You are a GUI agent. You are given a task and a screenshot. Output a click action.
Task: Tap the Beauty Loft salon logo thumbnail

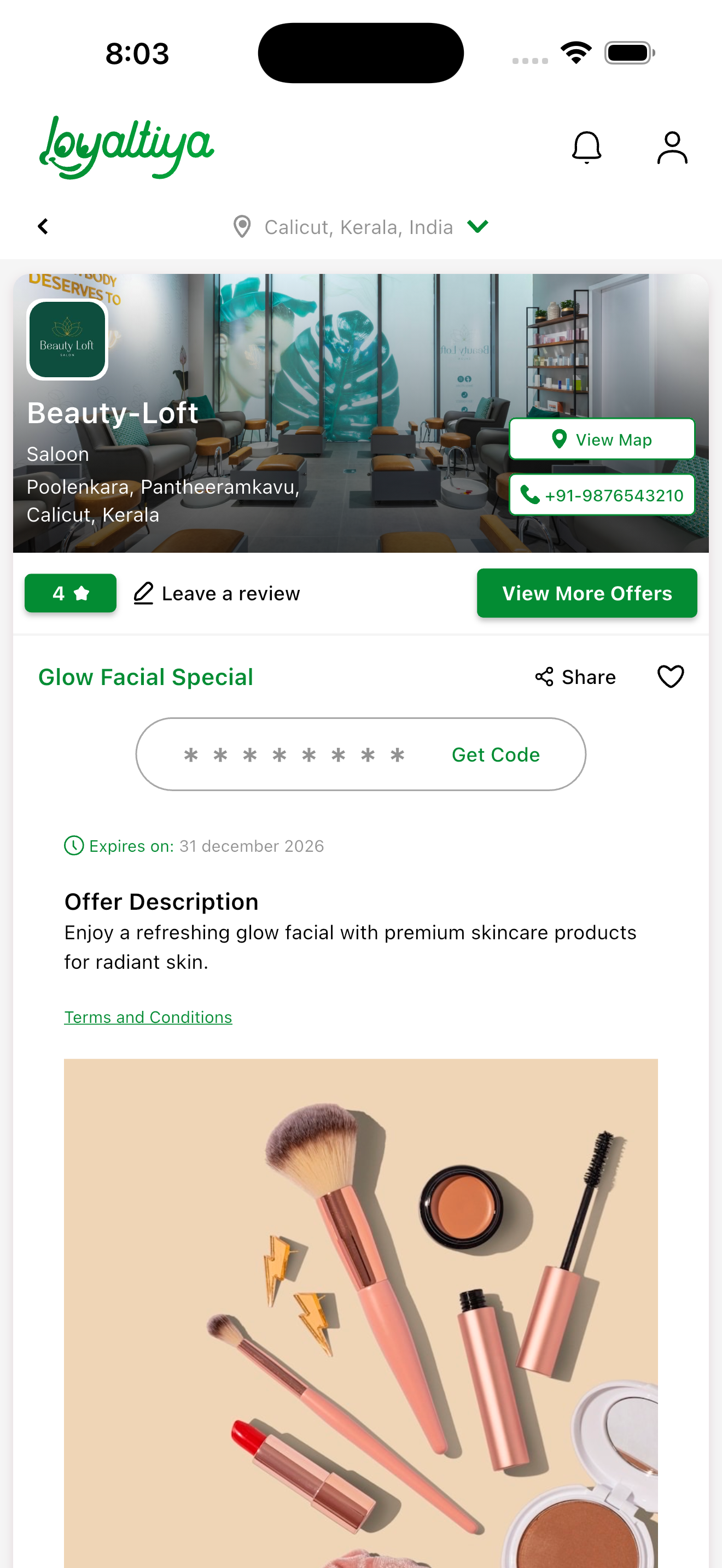(x=67, y=340)
